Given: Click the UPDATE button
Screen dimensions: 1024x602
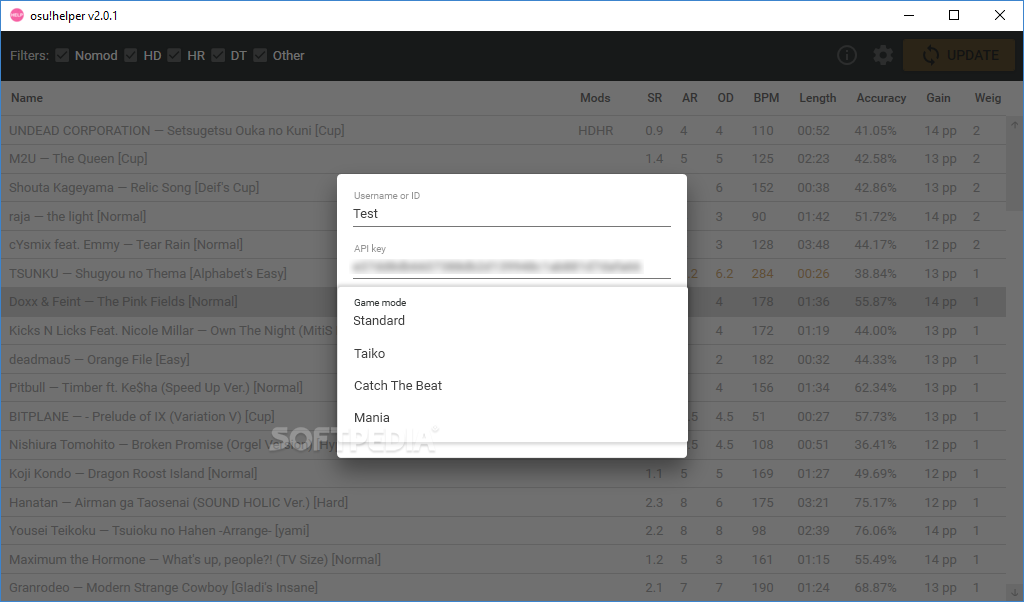Looking at the screenshot, I should pyautogui.click(x=959, y=55).
